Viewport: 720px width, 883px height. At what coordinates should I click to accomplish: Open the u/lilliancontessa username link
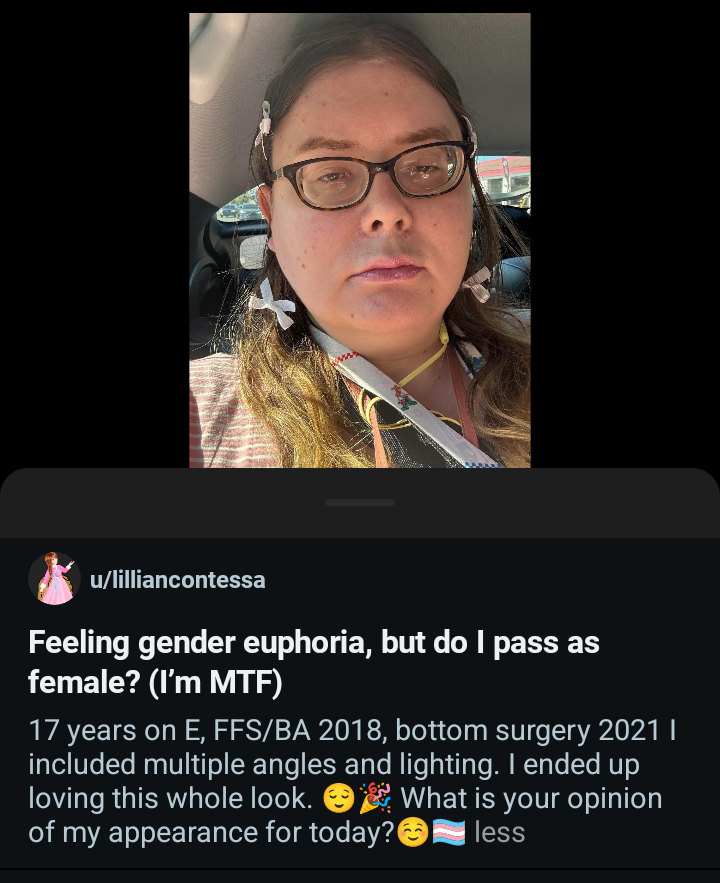coord(177,579)
